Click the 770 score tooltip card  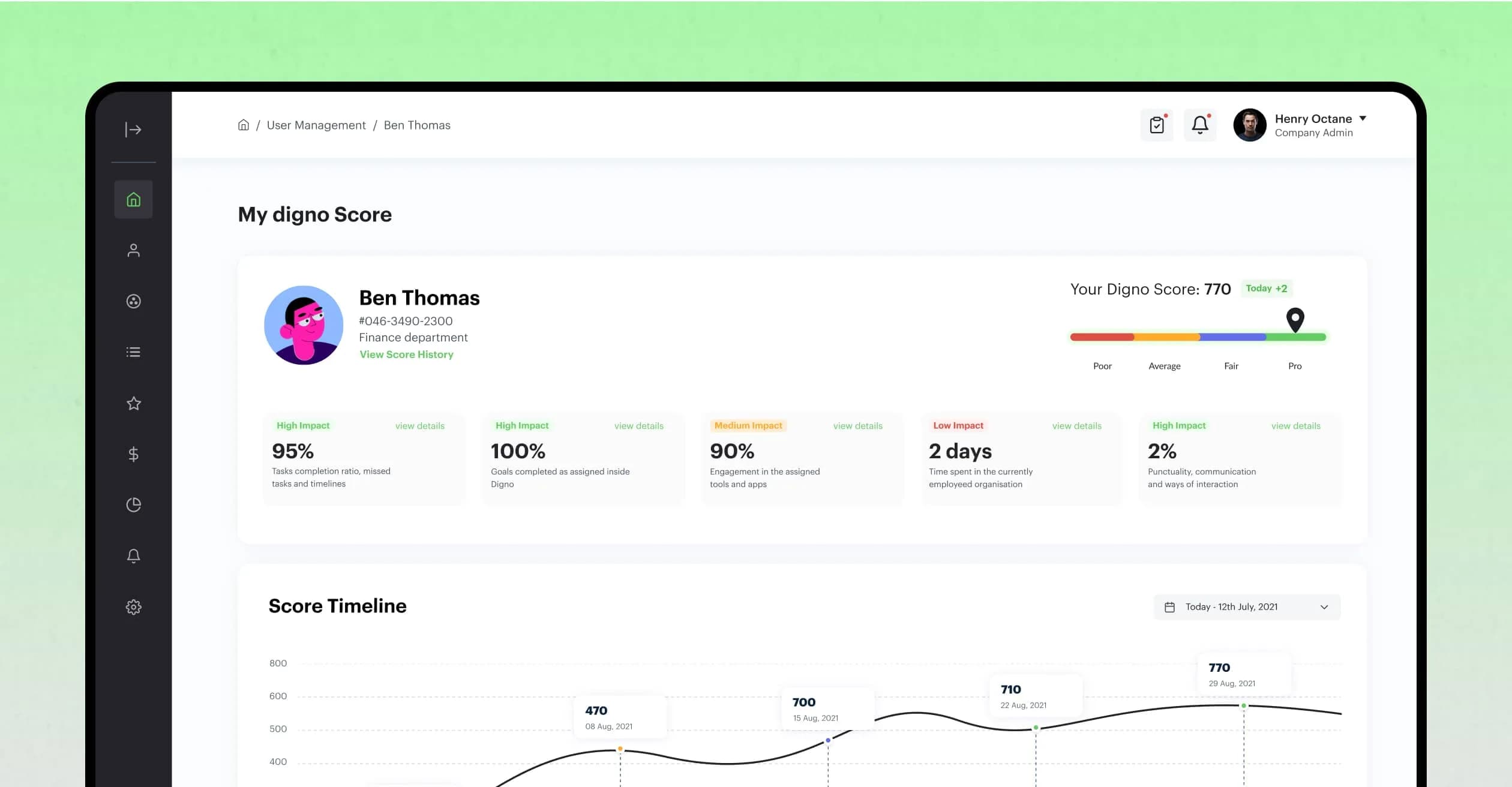tap(1244, 674)
